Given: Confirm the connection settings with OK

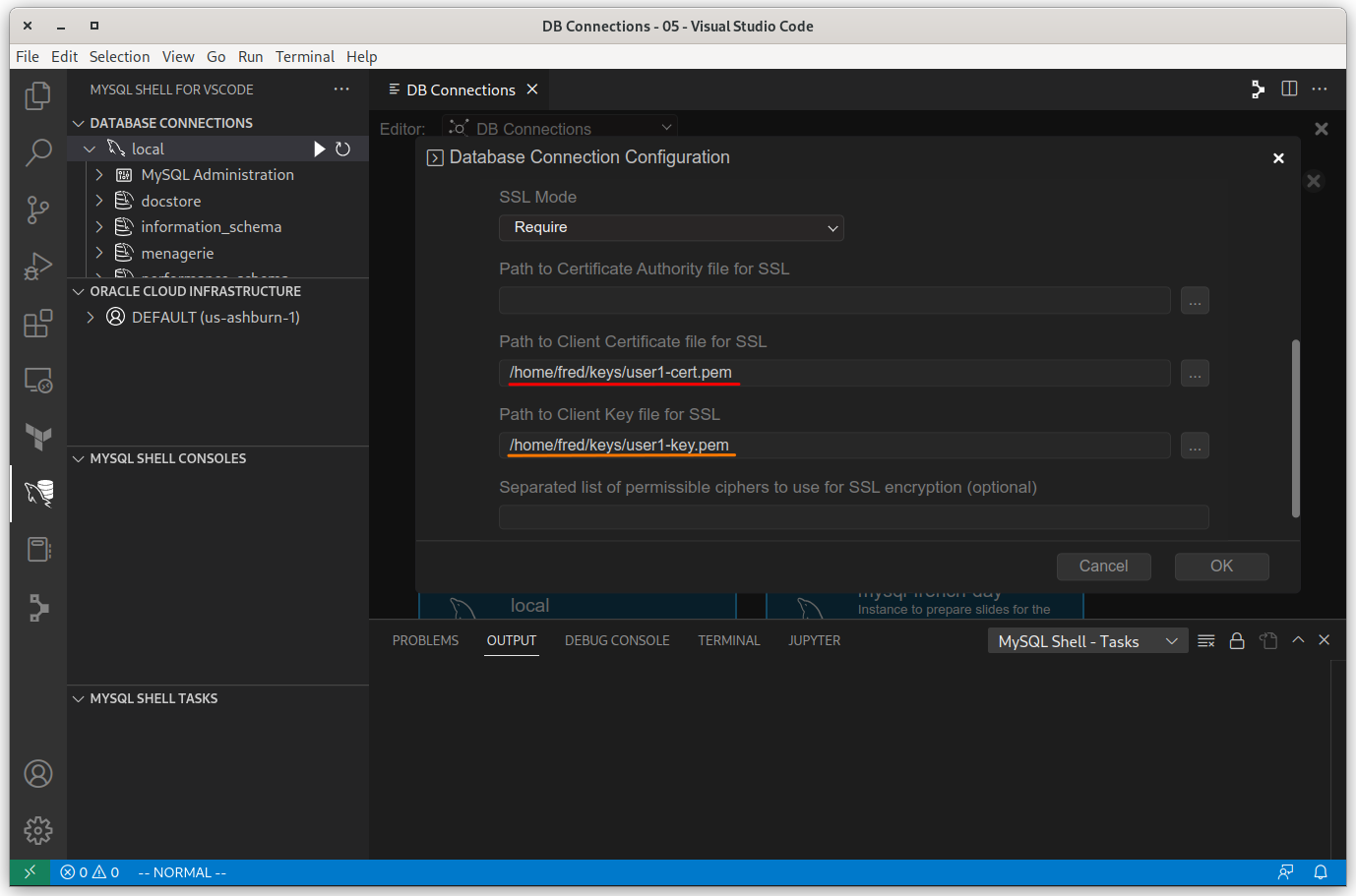Looking at the screenshot, I should 1221,566.
